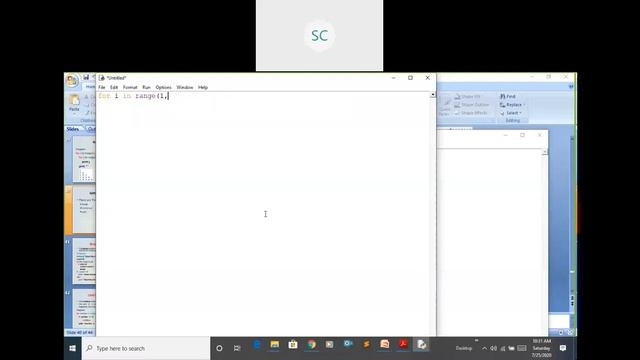Viewport: 640px width, 360px height.
Task: Open the Window menu in IDLE editor
Action: pos(184,87)
